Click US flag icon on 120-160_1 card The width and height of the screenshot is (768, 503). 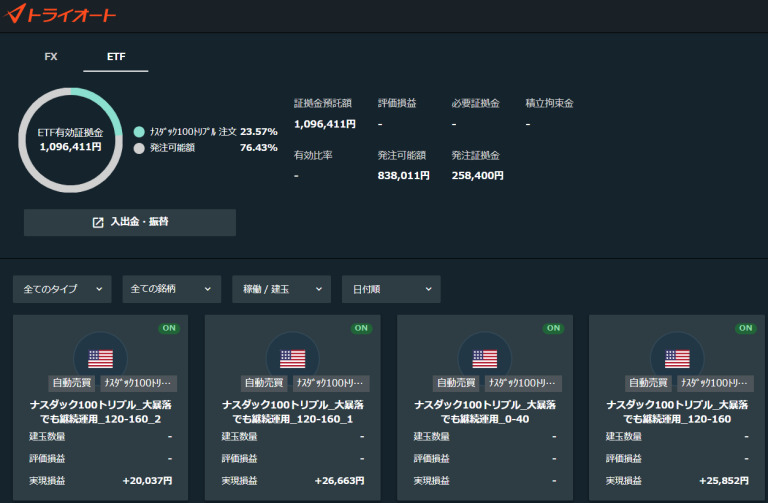point(292,359)
